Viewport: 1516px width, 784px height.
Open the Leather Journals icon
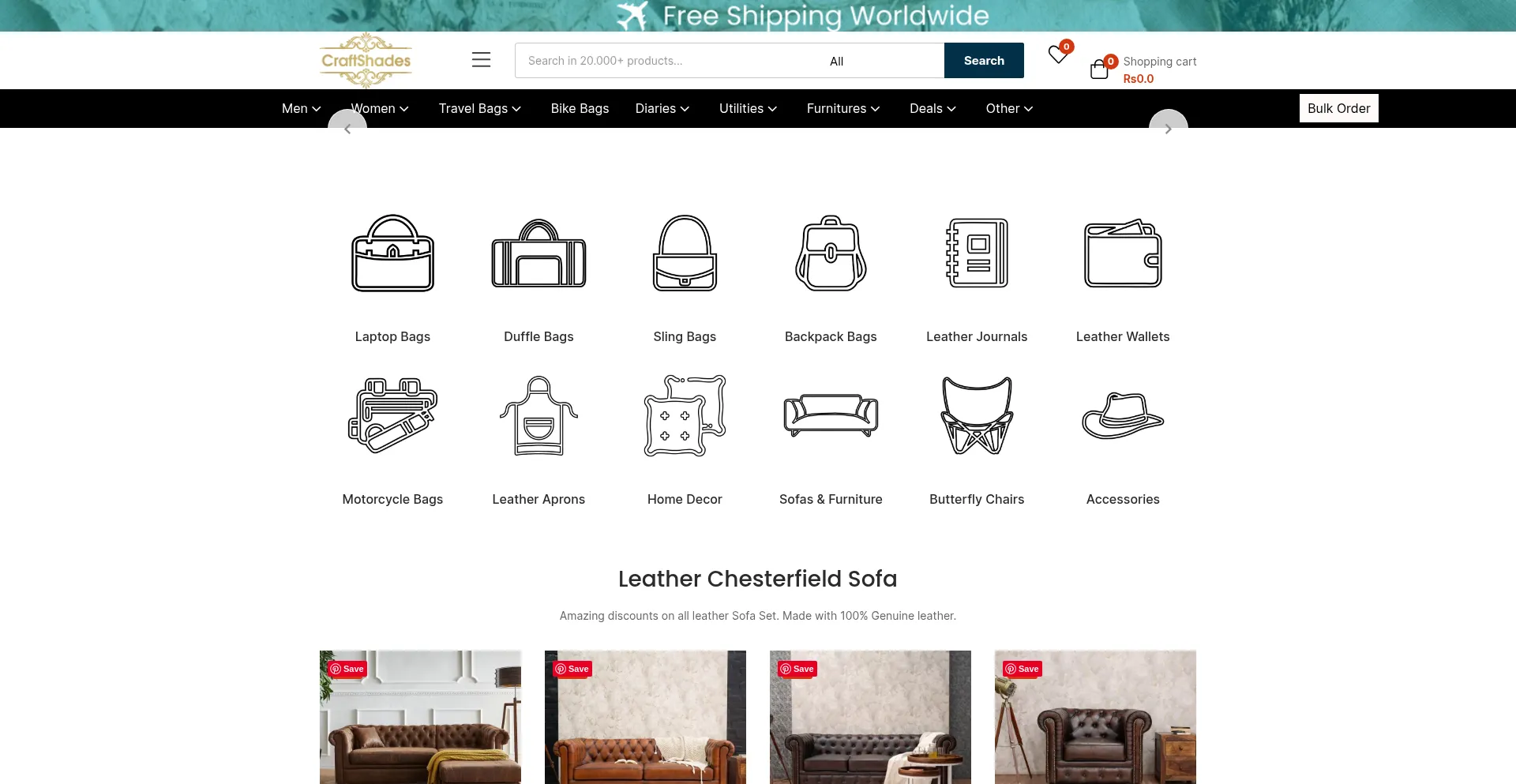pos(977,253)
